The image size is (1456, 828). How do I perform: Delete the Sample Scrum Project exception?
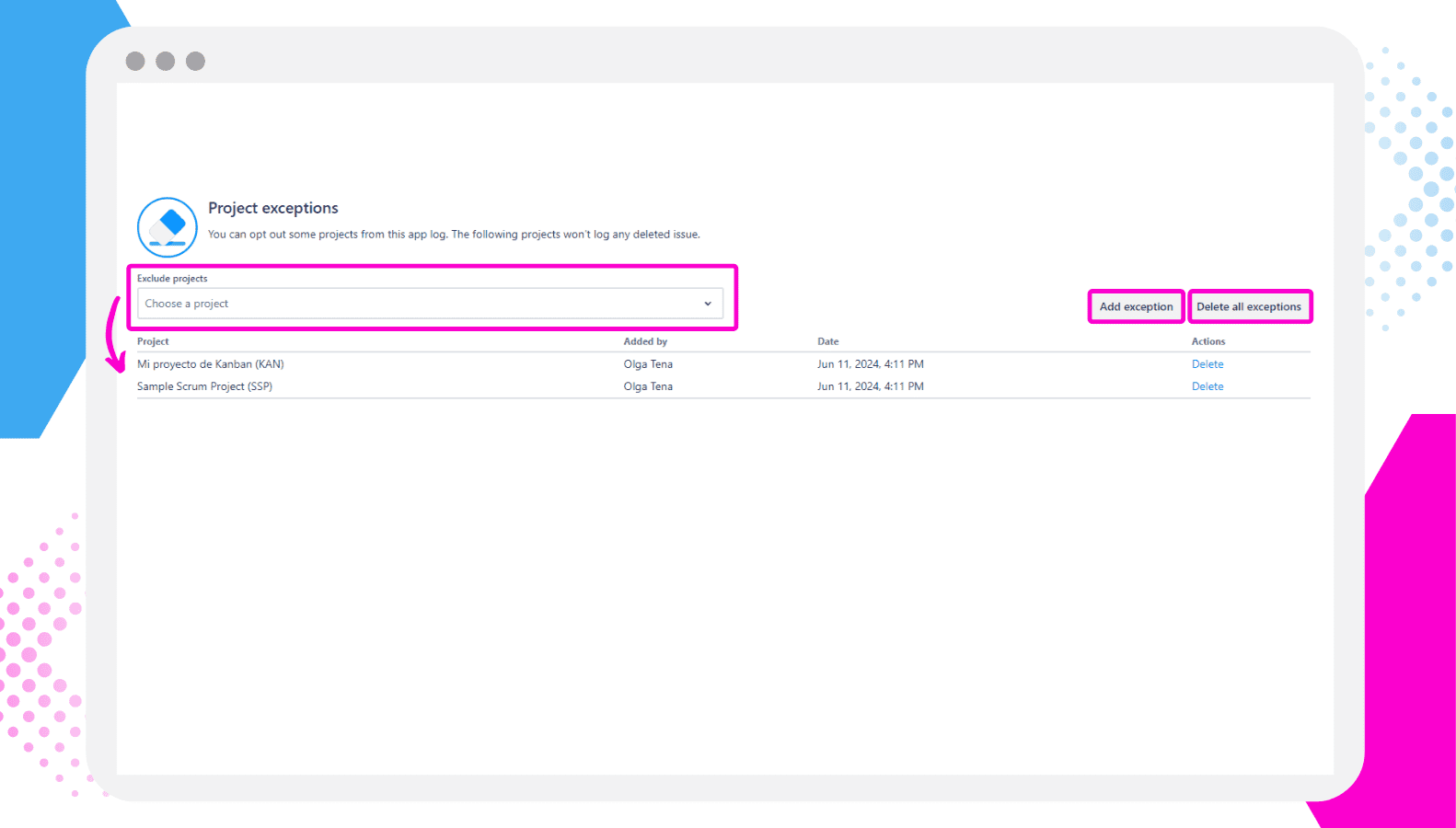click(1207, 386)
